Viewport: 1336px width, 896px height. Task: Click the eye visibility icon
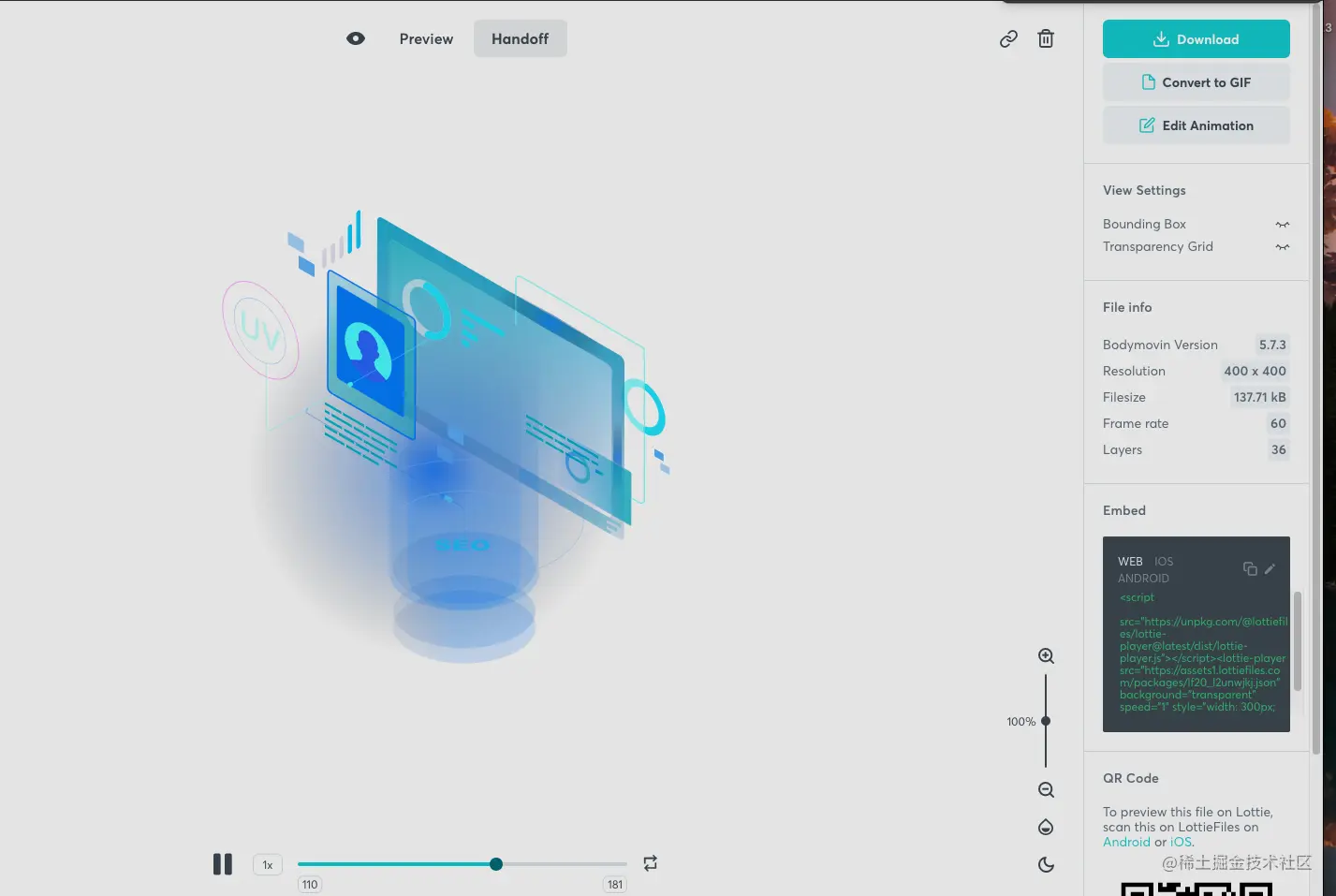pos(356,38)
